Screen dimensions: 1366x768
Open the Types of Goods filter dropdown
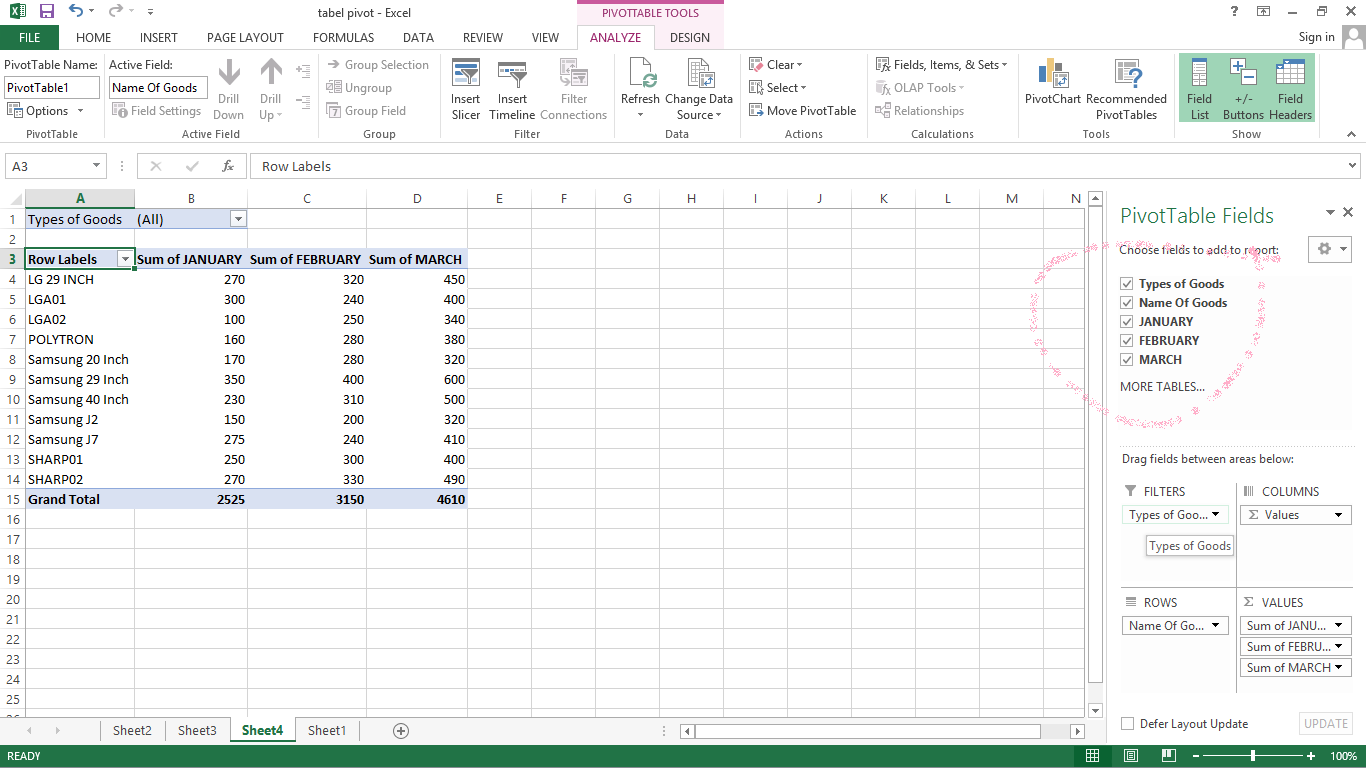coord(238,218)
